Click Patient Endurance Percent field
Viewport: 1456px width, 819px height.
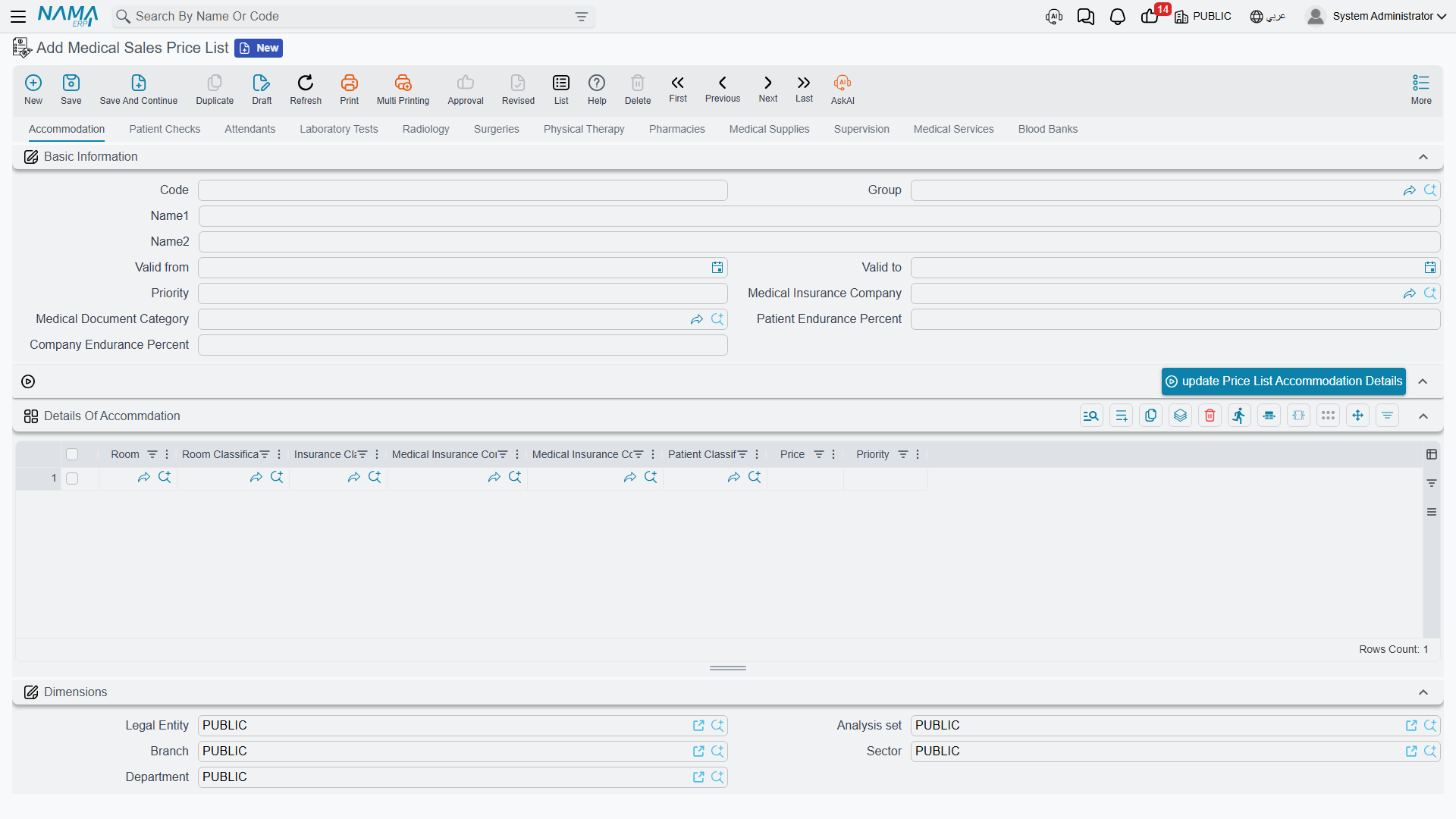1175,319
